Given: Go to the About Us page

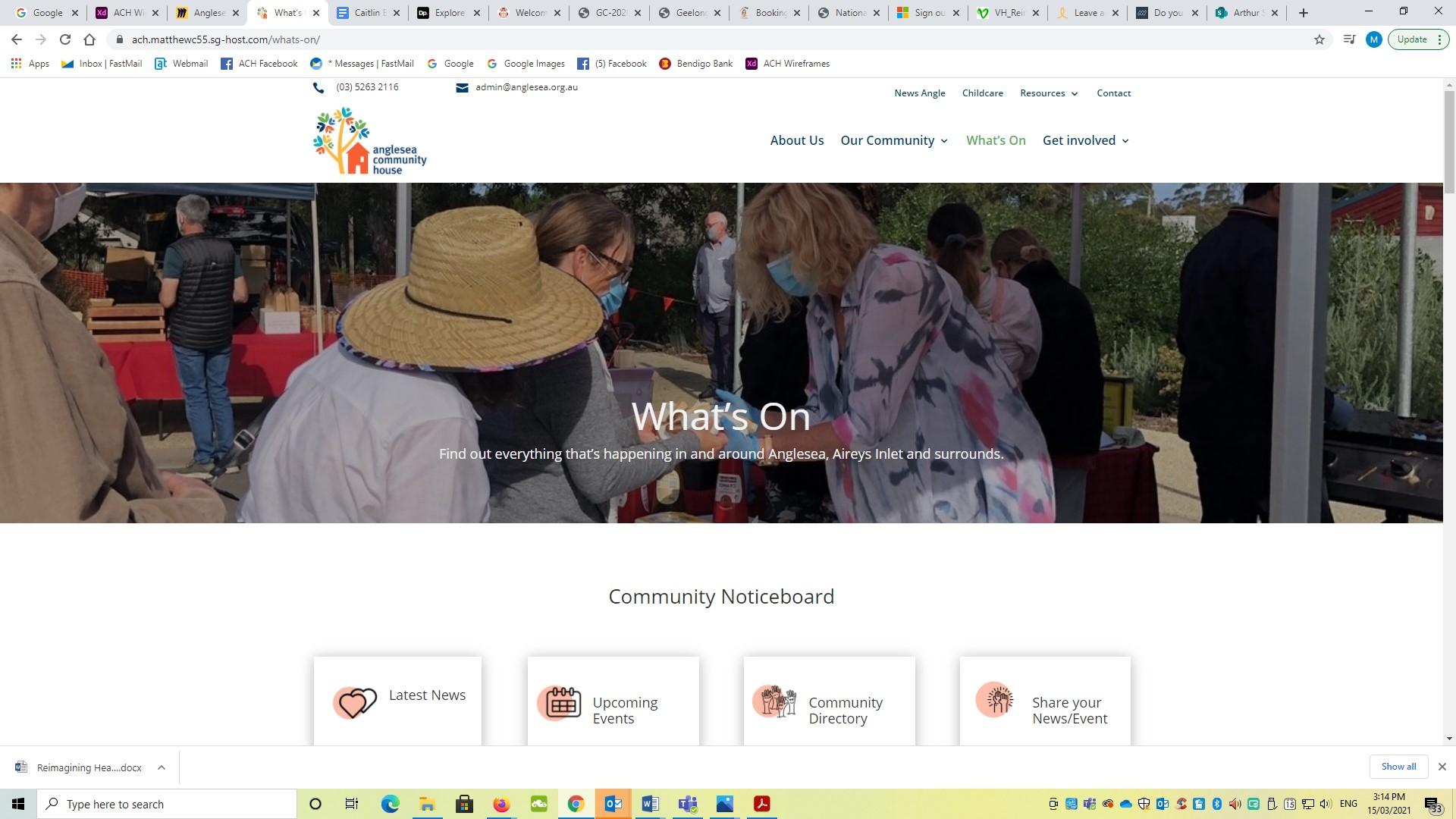Looking at the screenshot, I should [x=796, y=140].
